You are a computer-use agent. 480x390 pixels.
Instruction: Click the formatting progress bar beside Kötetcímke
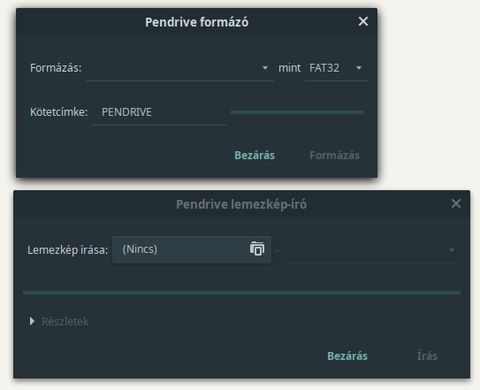coord(297,112)
